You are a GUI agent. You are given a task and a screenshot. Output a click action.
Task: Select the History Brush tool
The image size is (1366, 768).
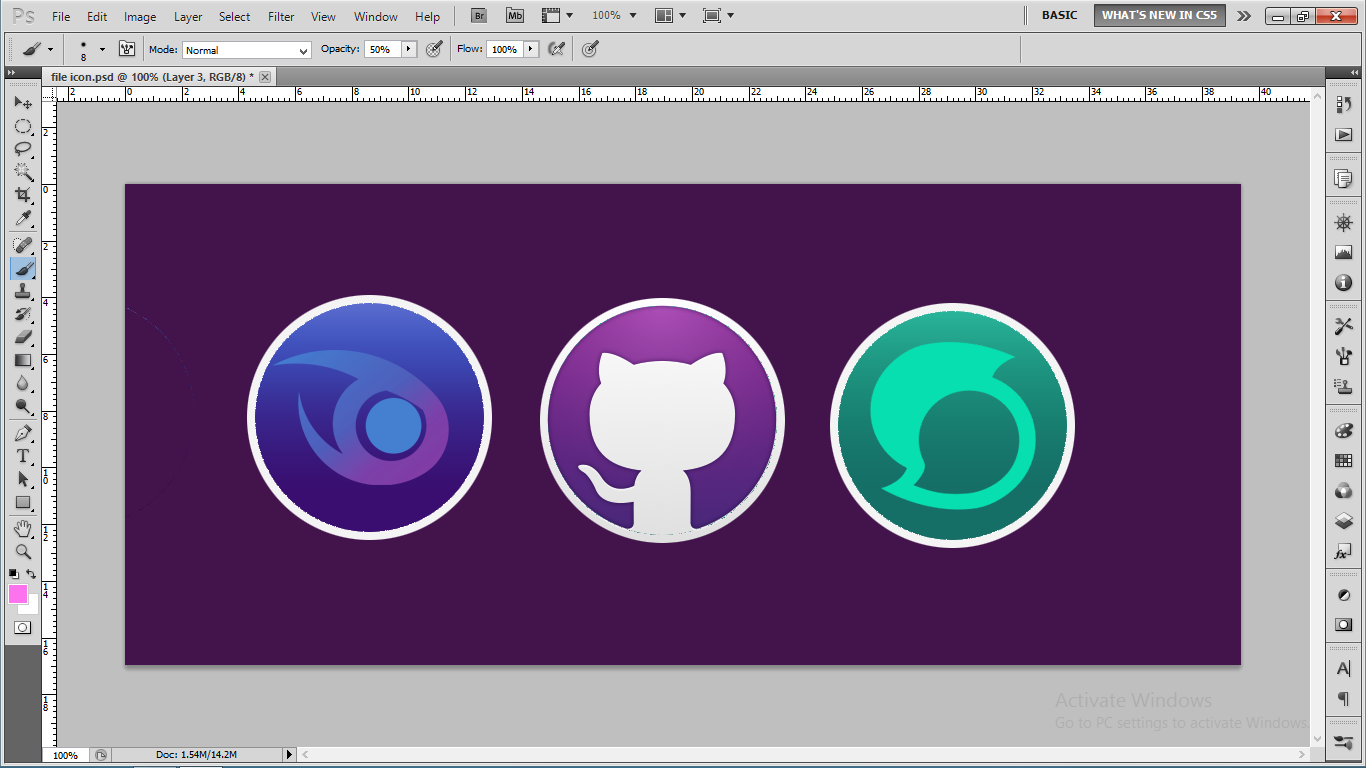click(x=22, y=314)
